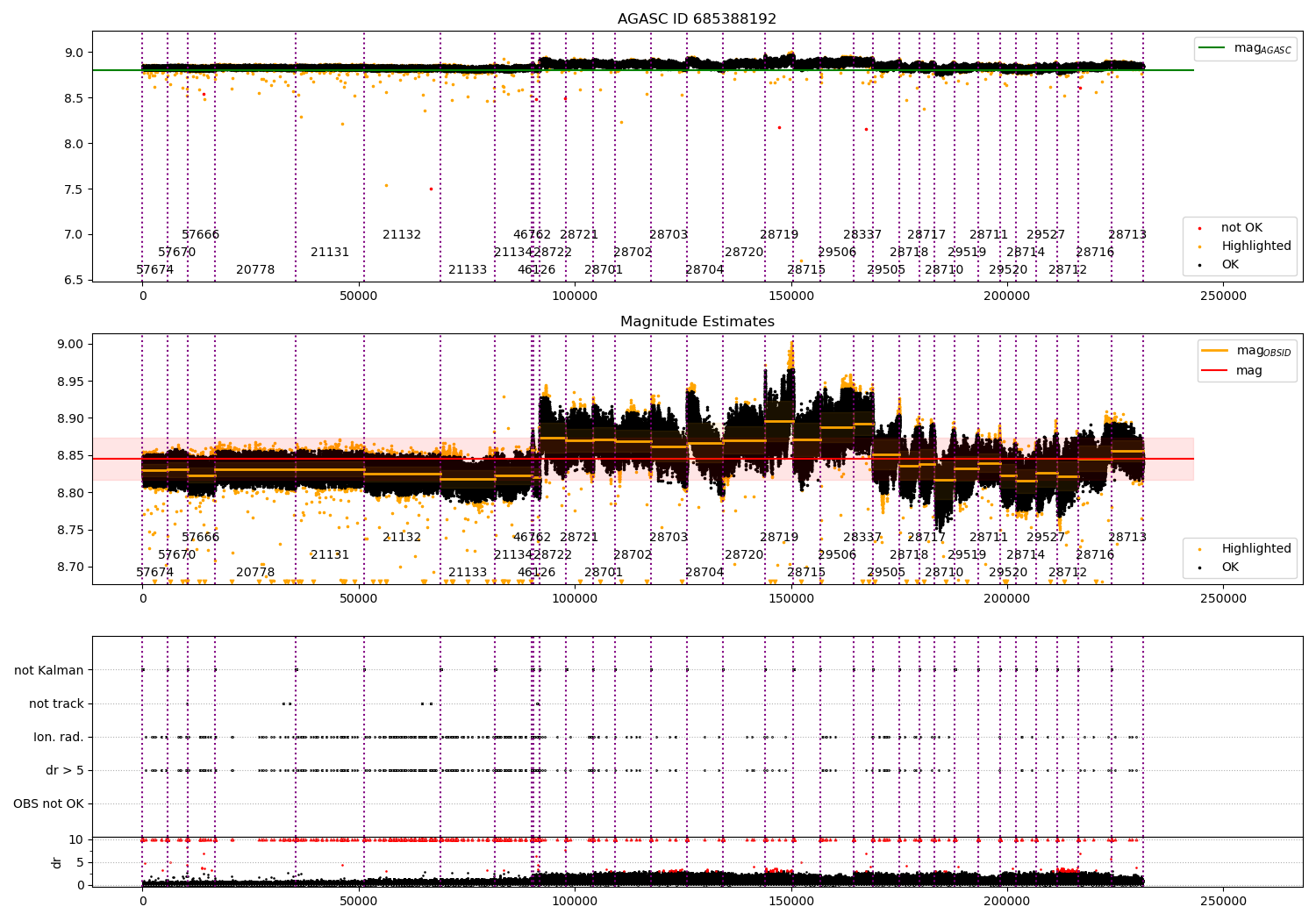
Task: Click OBSID label 21132 in Magnitude Estimates panel
Action: pyautogui.click(x=402, y=537)
